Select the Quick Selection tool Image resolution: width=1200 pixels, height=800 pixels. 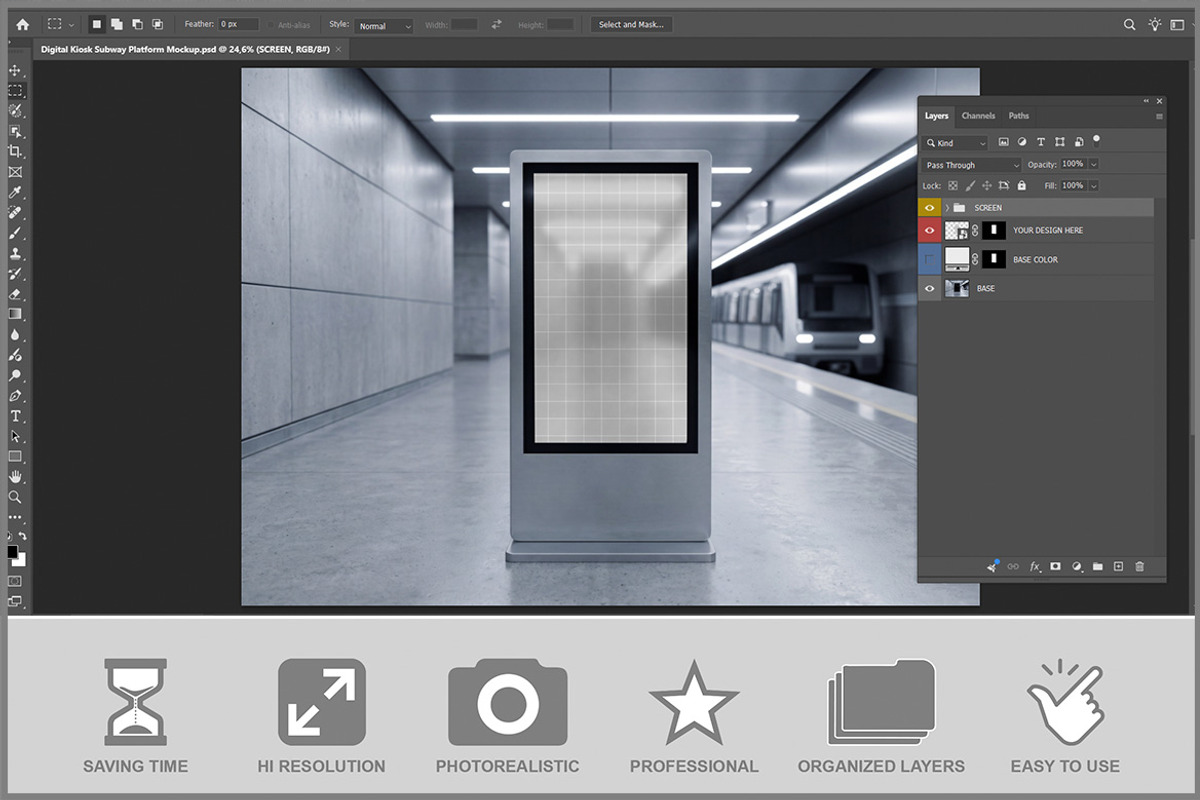pos(15,111)
